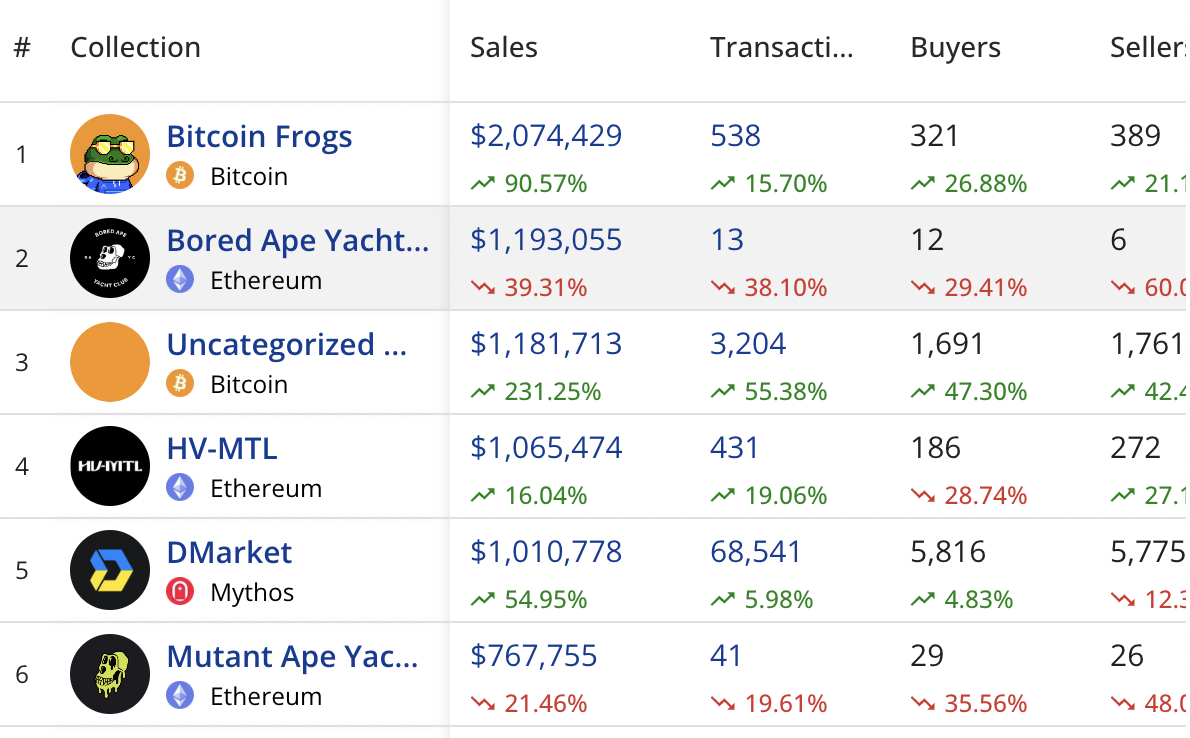1190x738 pixels.
Task: Sort by the Transactions column header
Action: 781,48
